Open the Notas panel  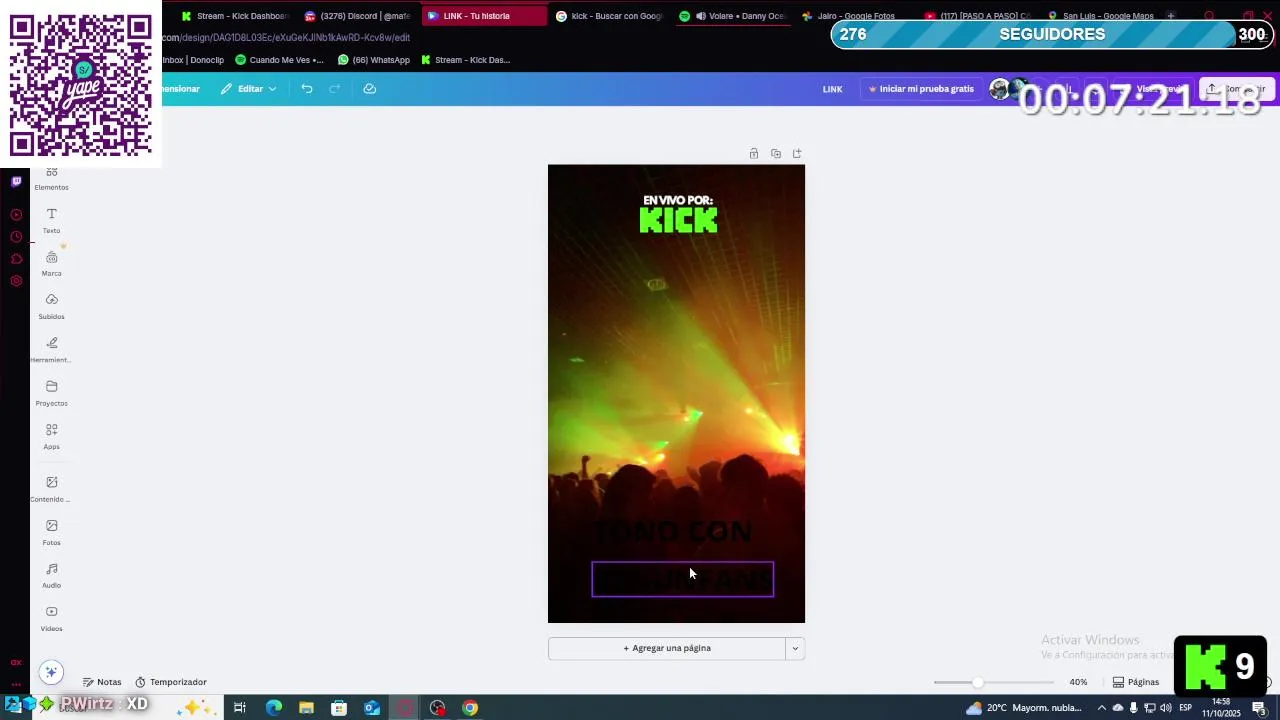coord(102,682)
